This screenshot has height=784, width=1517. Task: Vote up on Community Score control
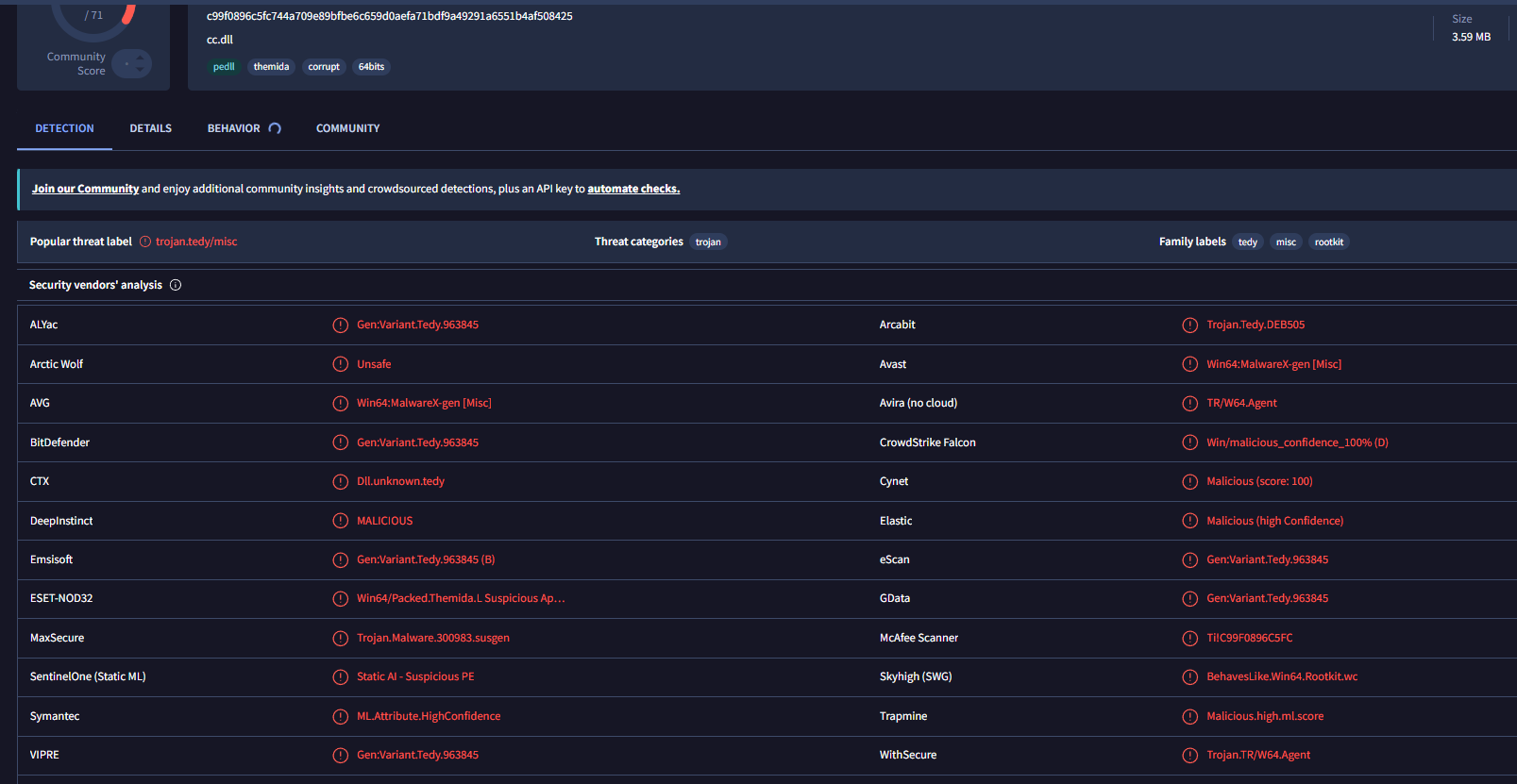click(141, 58)
